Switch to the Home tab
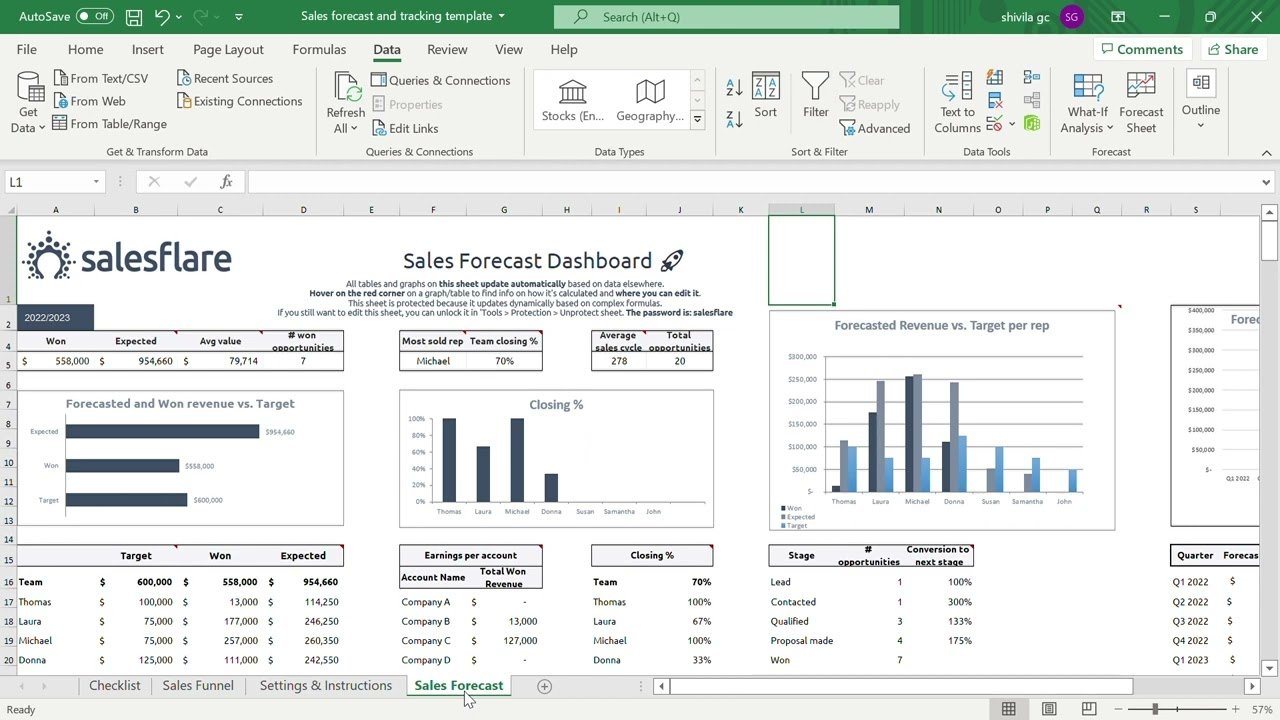 85,49
